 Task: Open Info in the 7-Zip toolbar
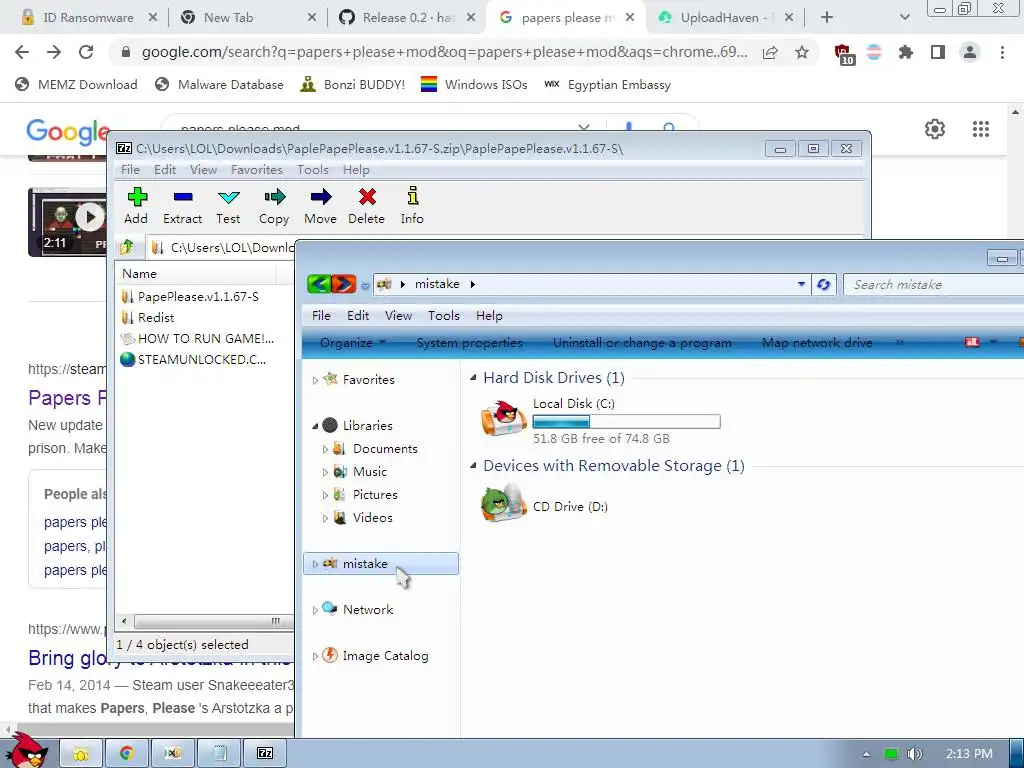pos(412,206)
